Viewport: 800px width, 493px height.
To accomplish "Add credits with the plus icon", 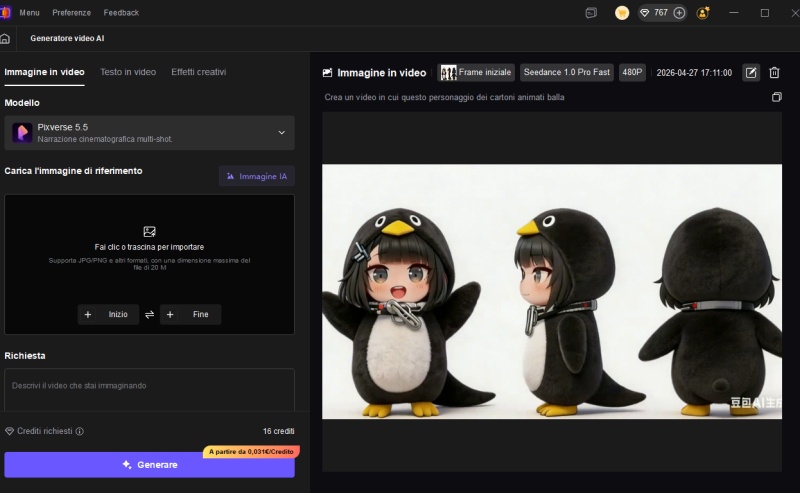I will pos(679,13).
